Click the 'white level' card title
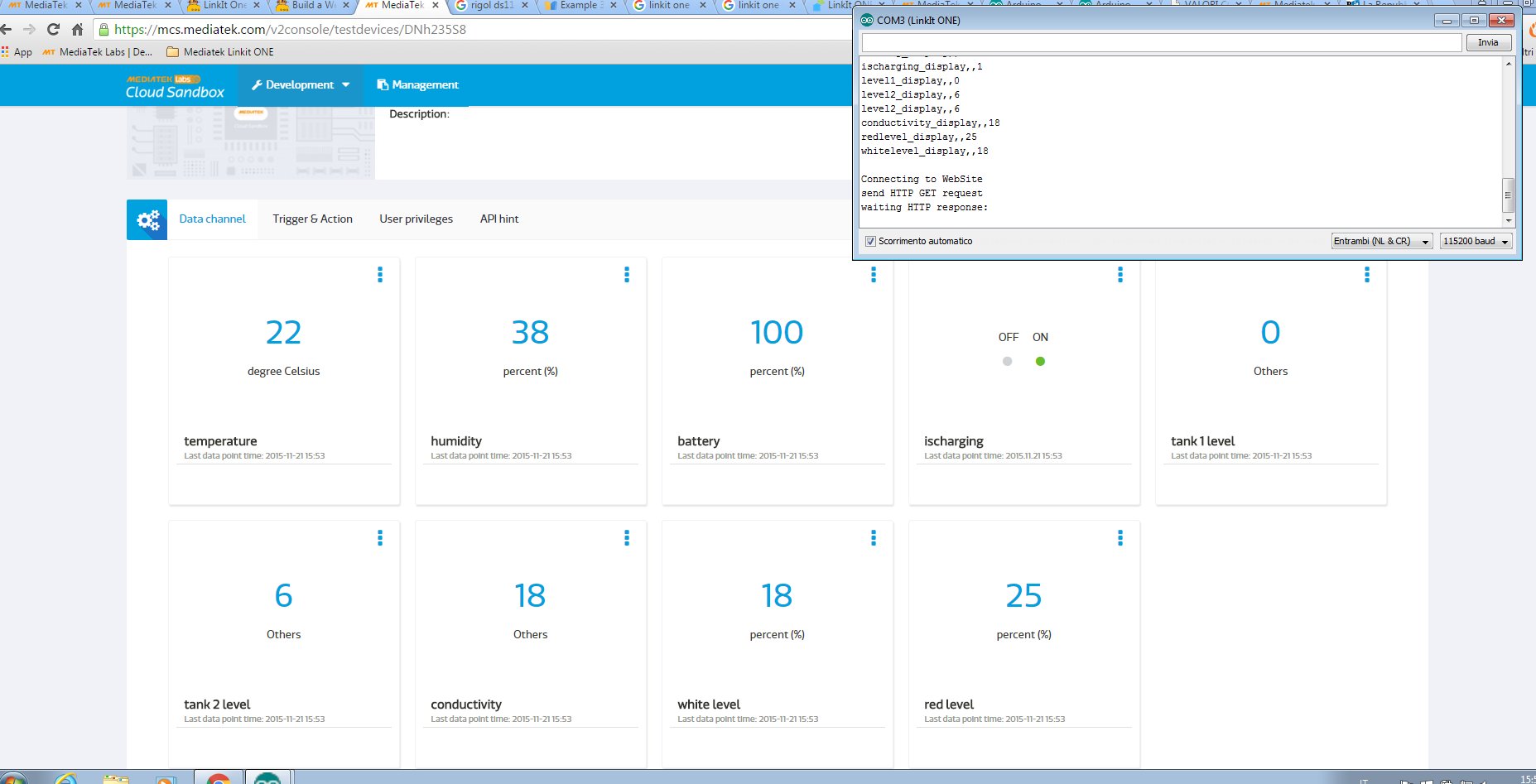 click(x=709, y=705)
